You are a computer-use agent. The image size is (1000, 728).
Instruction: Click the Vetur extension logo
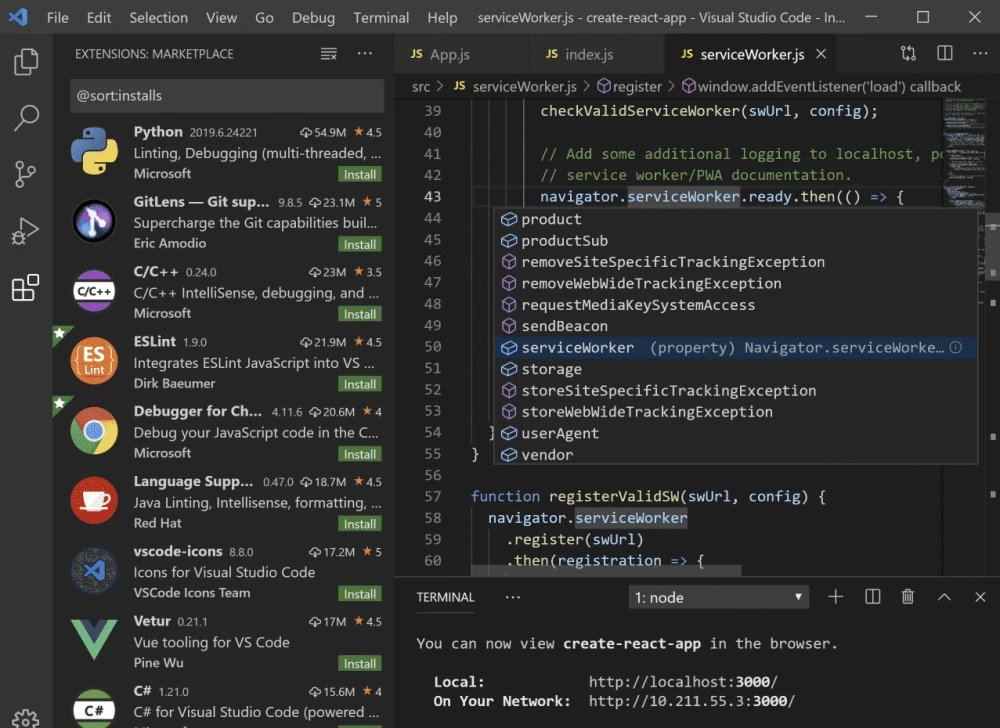94,639
